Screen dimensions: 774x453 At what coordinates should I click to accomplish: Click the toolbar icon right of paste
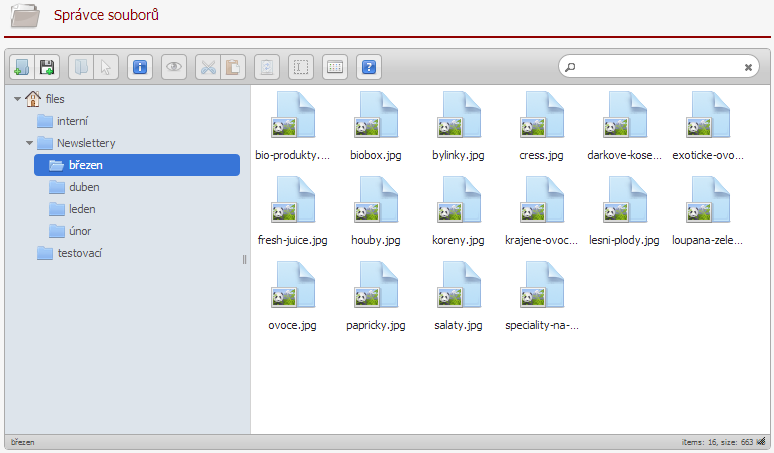click(x=267, y=67)
